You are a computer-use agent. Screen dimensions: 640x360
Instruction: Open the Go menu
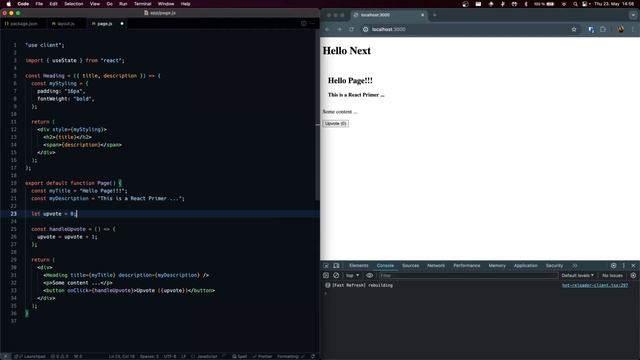(109, 4)
